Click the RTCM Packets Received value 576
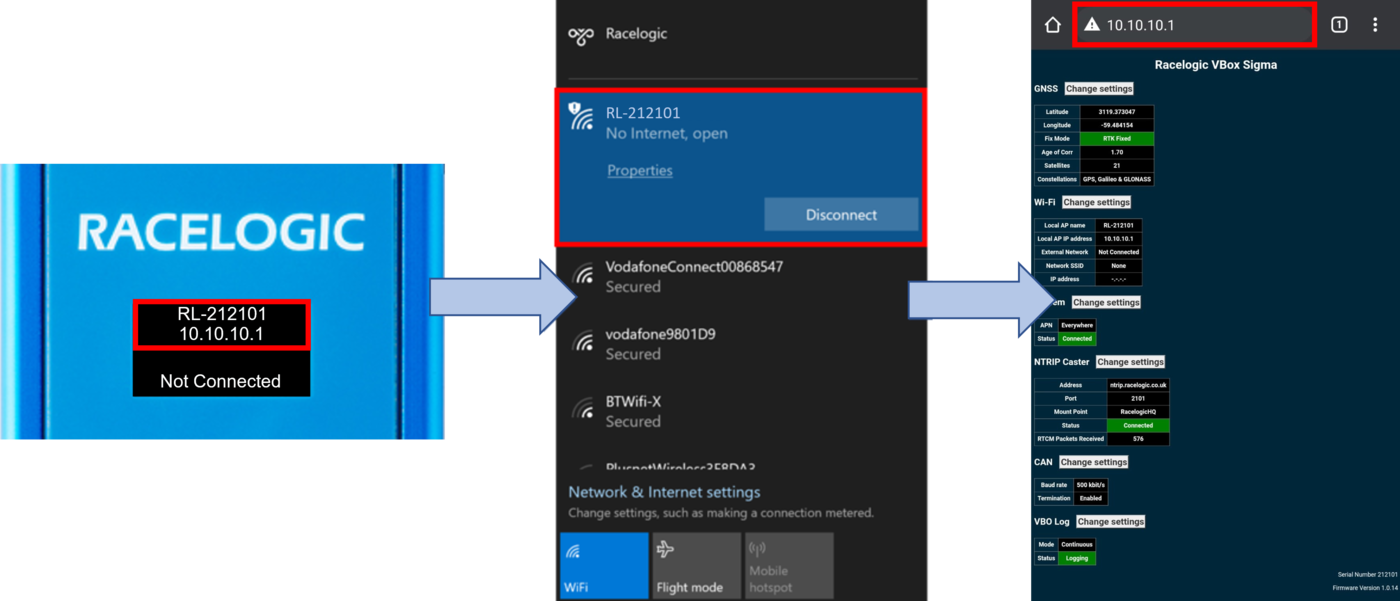 tap(1138, 439)
